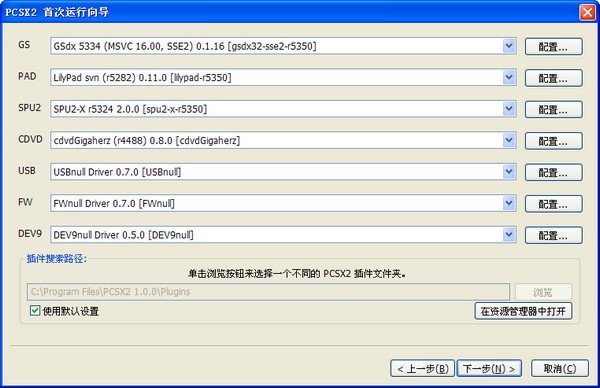Uncheck the 使用默认设置 checkbox

tap(35, 310)
